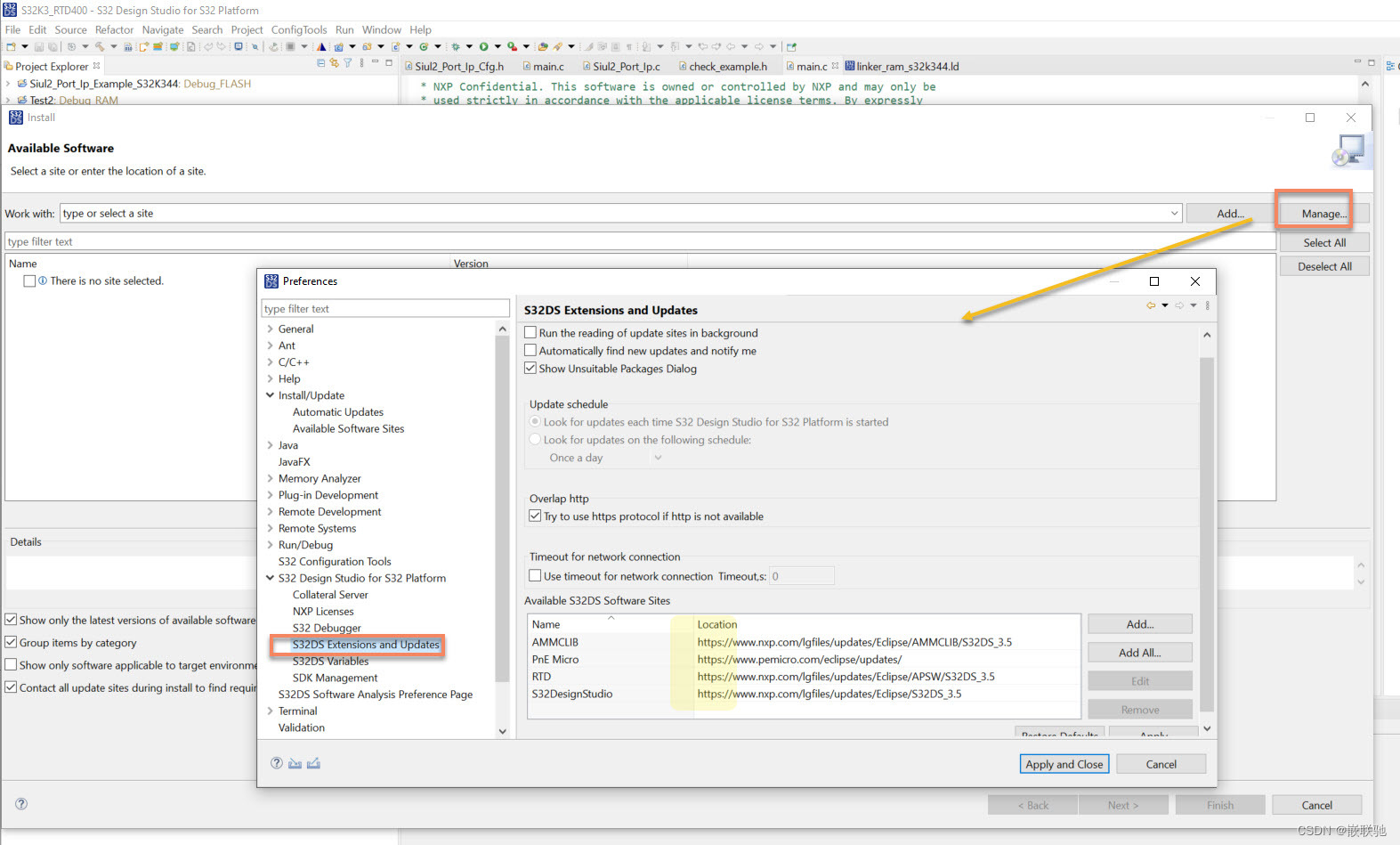Uncheck Show Unsuitable Packages Dialog
The width and height of the screenshot is (1400, 845).
click(x=530, y=368)
